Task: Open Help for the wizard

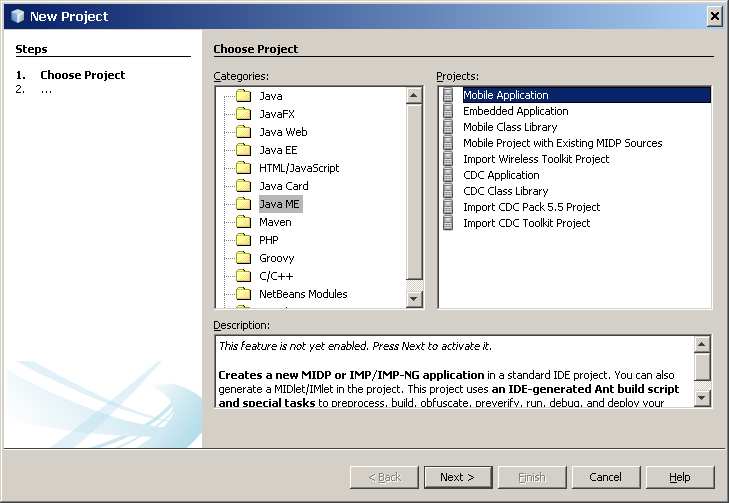Action: [x=680, y=477]
